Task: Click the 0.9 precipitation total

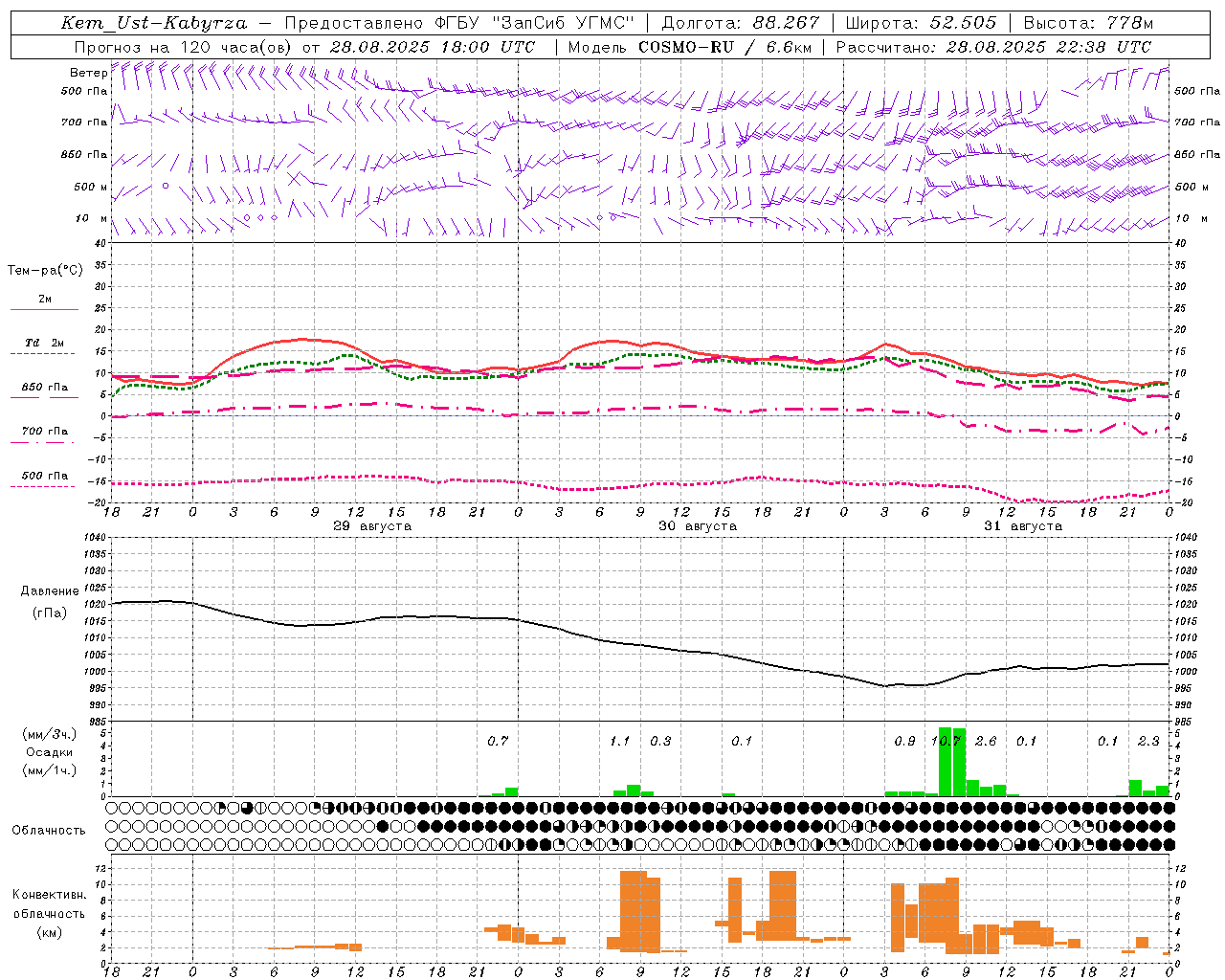Action: pyautogui.click(x=904, y=741)
